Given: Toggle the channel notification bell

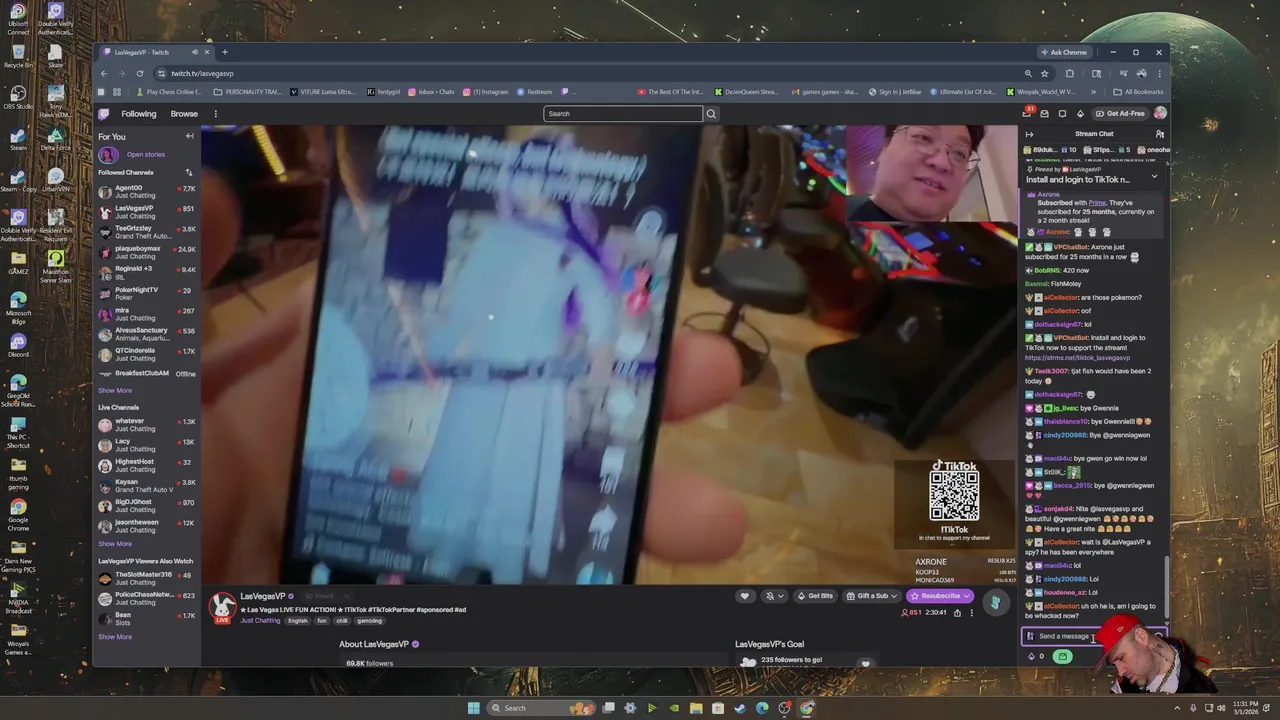Looking at the screenshot, I should point(769,596).
